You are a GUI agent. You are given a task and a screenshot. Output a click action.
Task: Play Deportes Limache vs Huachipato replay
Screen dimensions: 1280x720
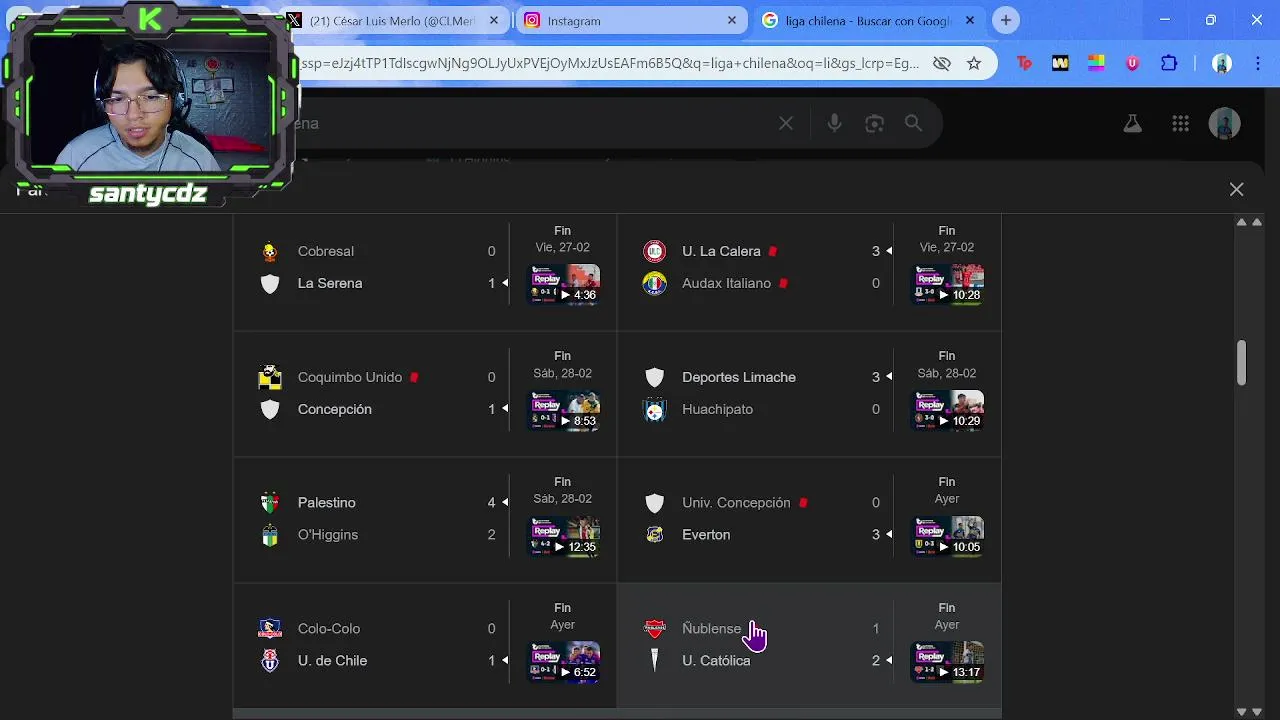tap(948, 410)
